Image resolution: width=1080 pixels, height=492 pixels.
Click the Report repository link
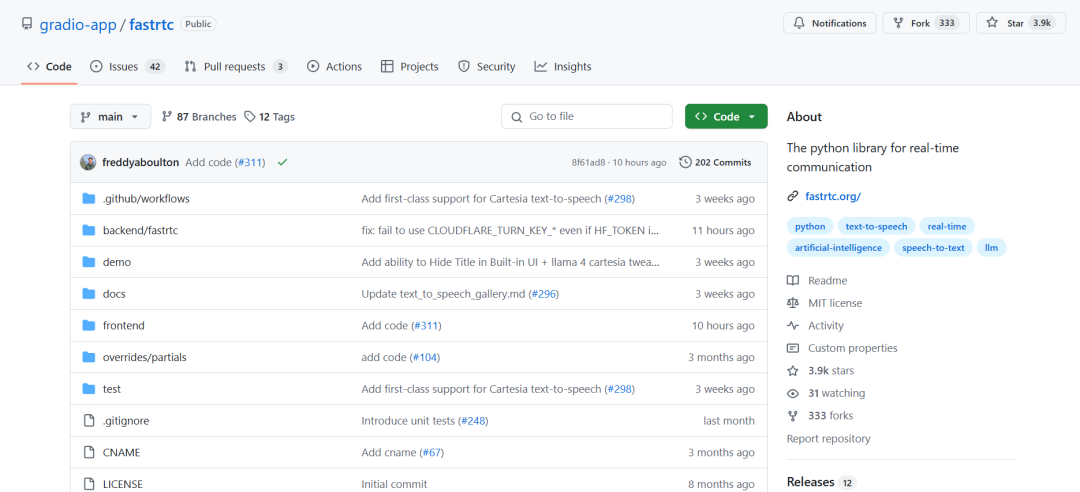click(828, 439)
